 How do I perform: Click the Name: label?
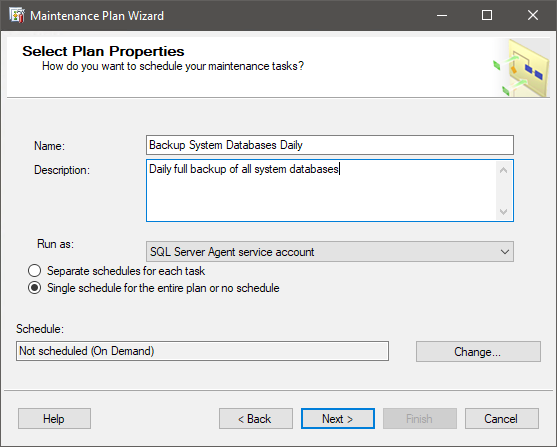[49, 146]
